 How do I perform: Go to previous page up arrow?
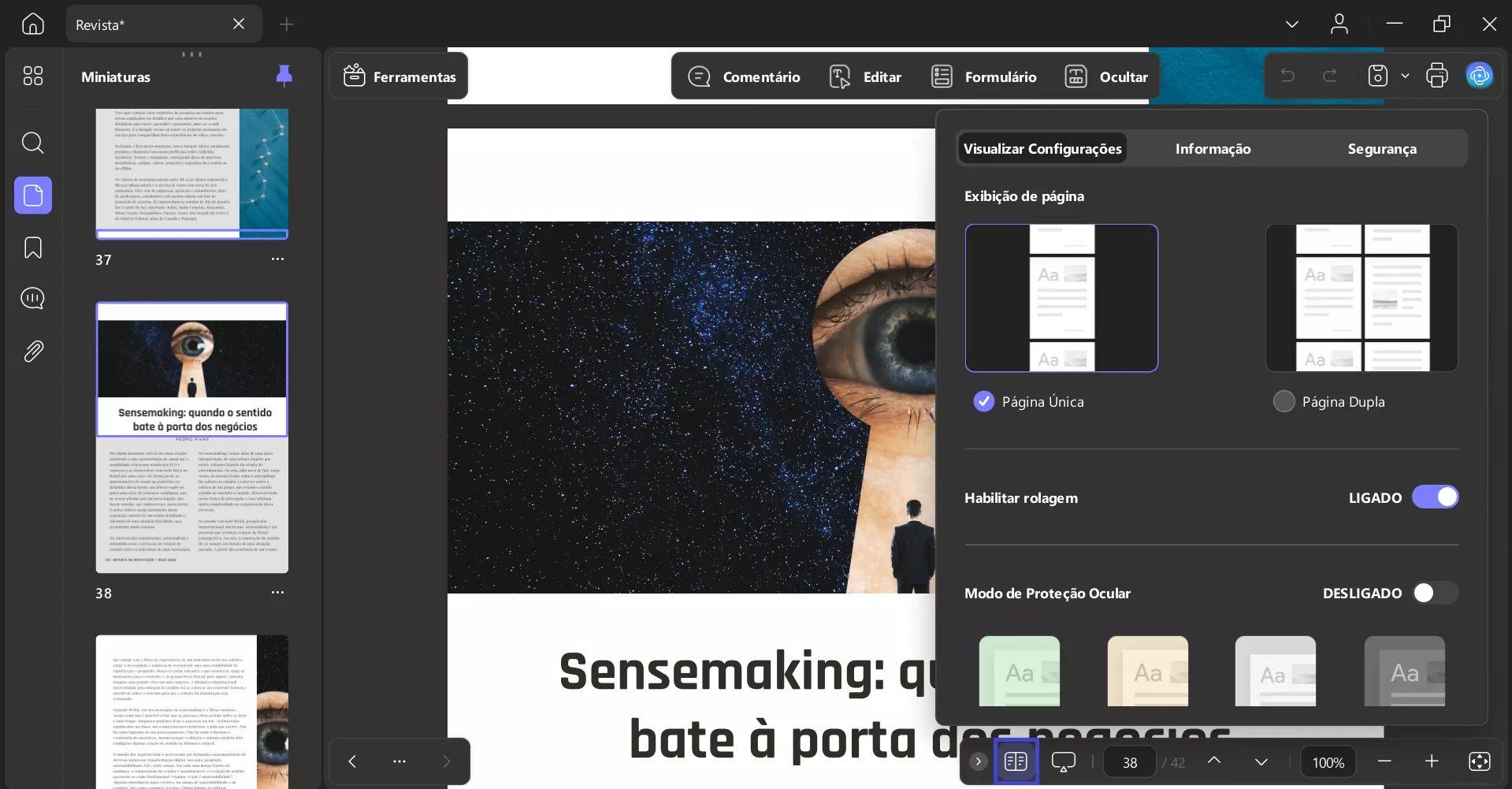tap(1214, 761)
